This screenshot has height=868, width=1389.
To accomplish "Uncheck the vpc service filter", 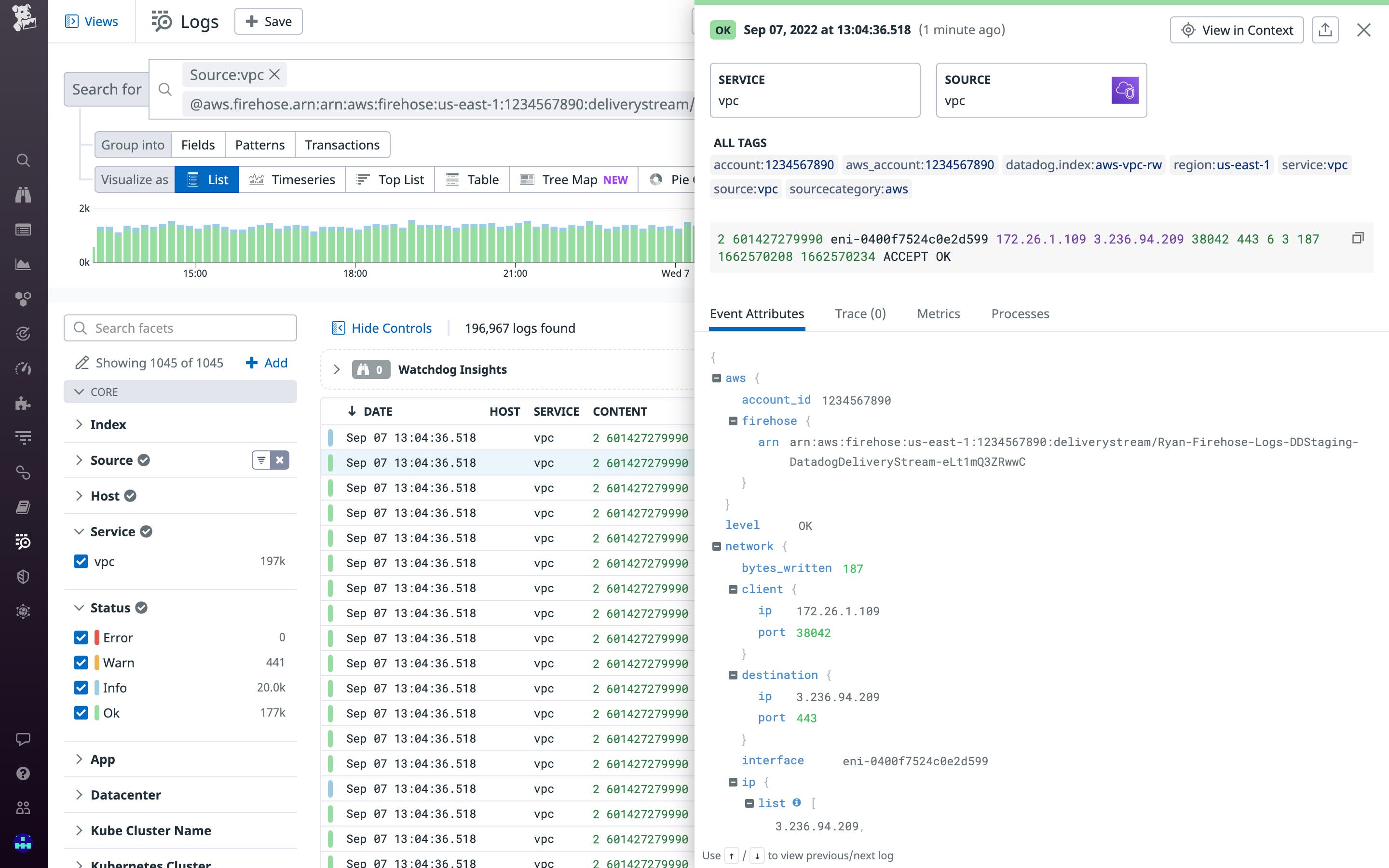I will [81, 561].
